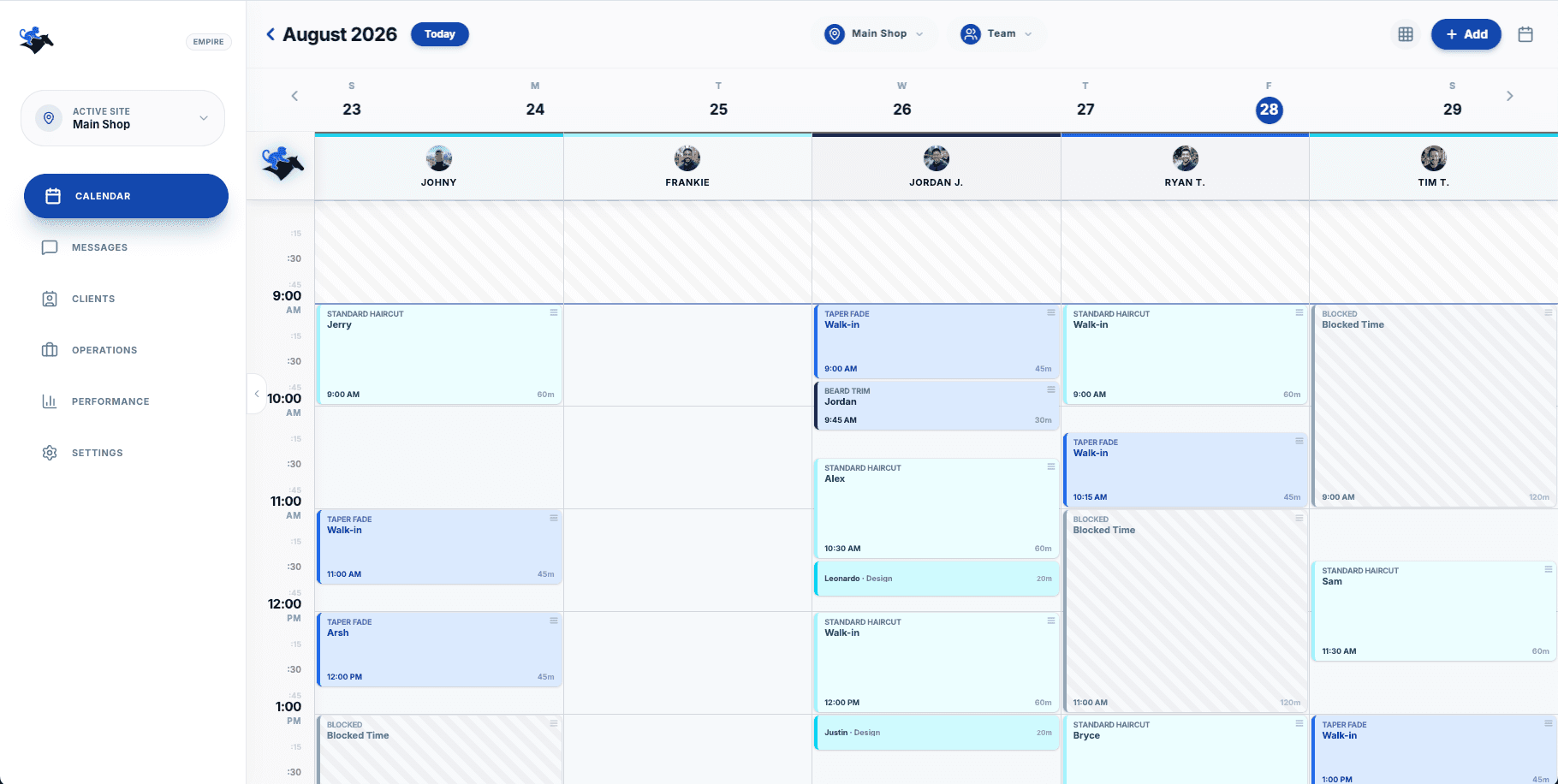Open Ryan's 11:00 AM Blocked Time menu handle
This screenshot has height=784, width=1558.
click(1299, 519)
